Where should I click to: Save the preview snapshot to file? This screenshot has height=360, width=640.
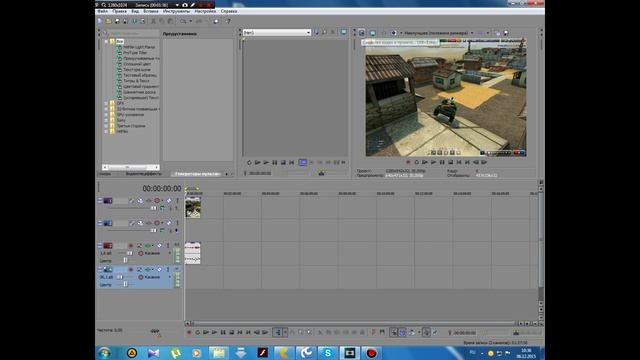pos(506,33)
